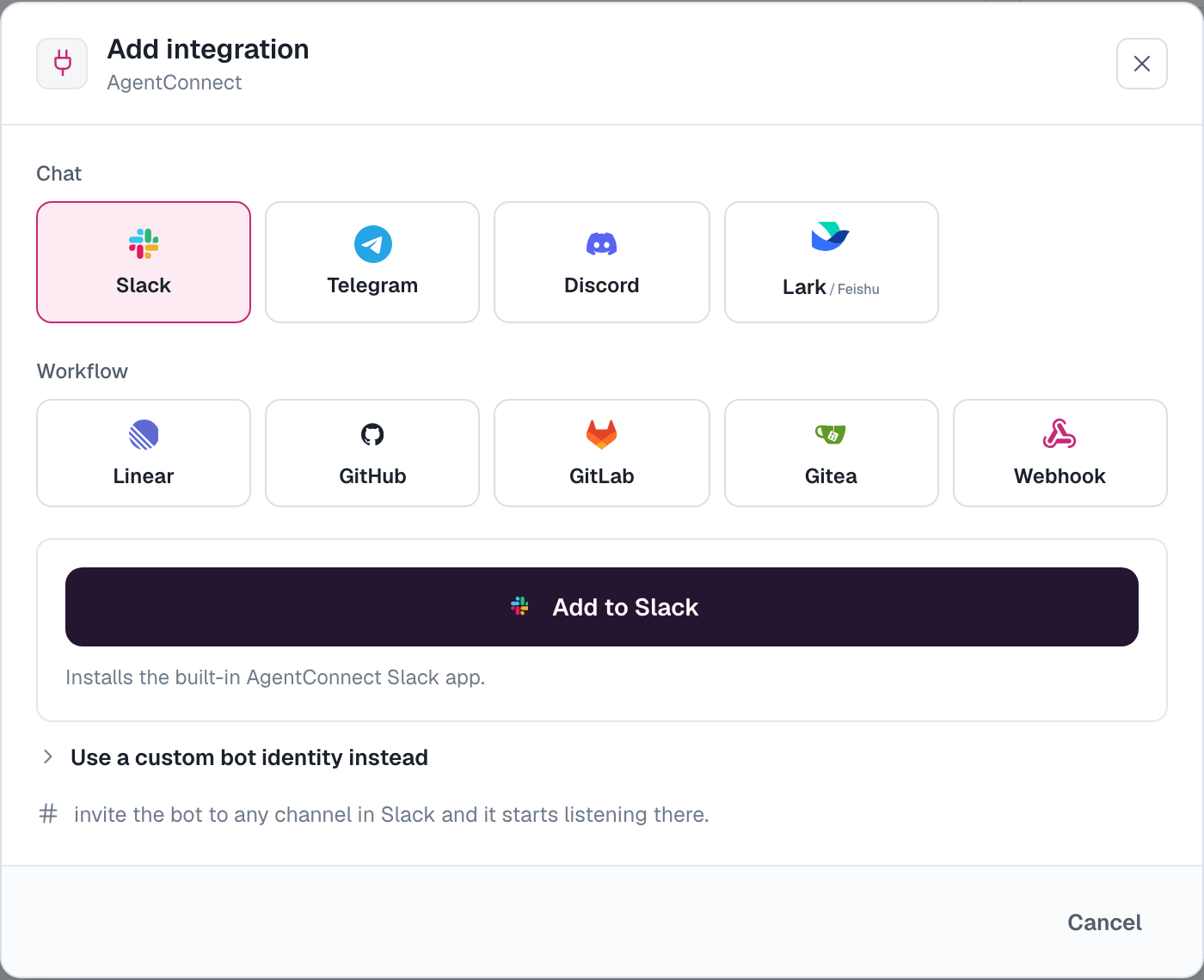This screenshot has height=980, width=1204.
Task: Select the Slack chat integration card
Action: 144,262
